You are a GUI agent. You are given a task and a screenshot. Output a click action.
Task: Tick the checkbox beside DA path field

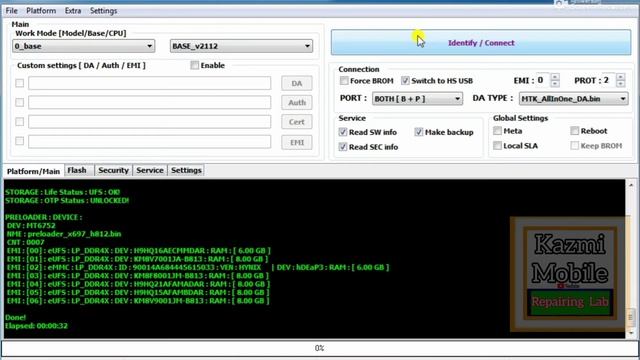[20, 83]
